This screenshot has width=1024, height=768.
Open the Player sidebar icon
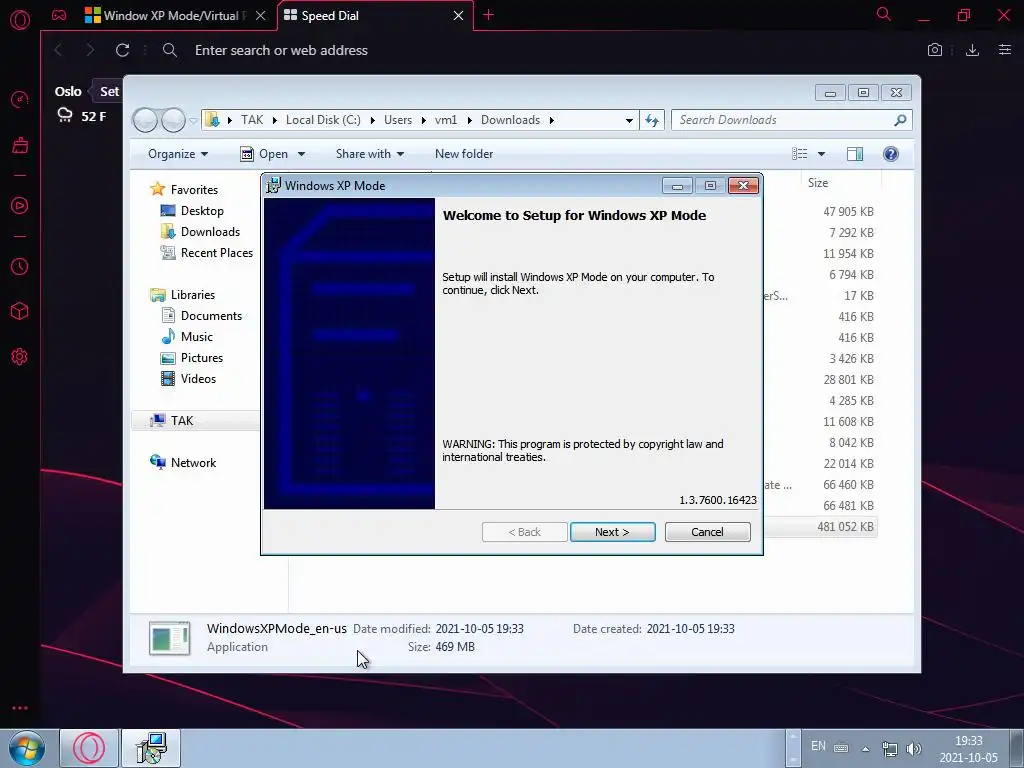click(x=20, y=206)
